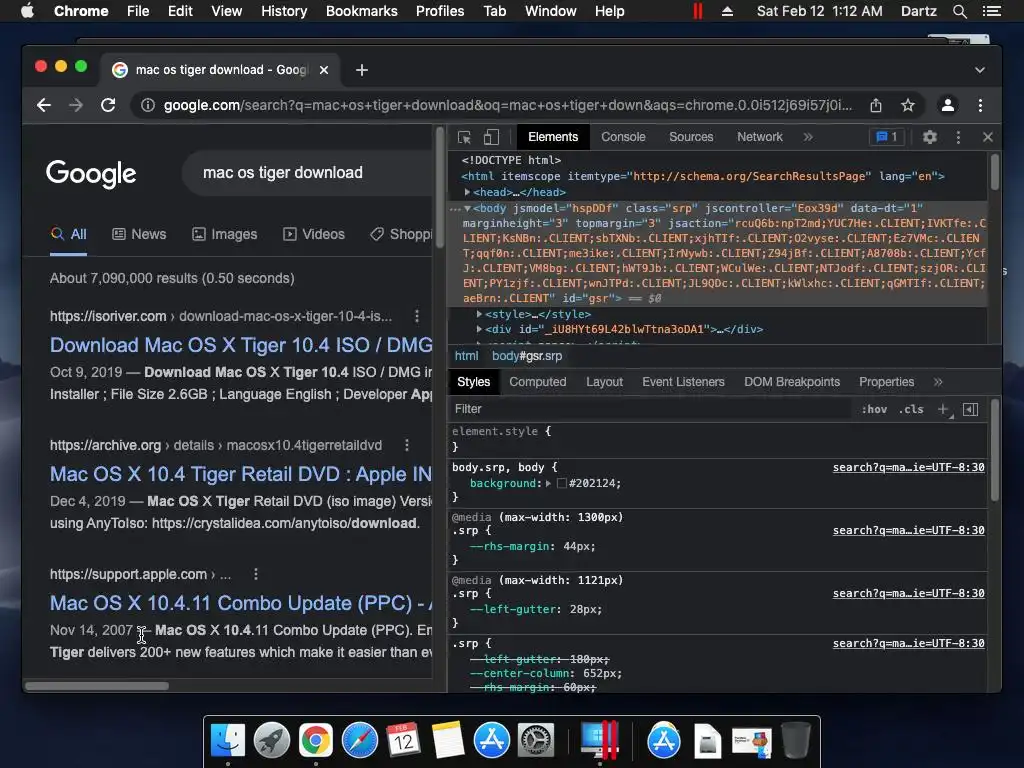This screenshot has height=768, width=1024.
Task: Expand the head element node
Action: click(x=468, y=193)
